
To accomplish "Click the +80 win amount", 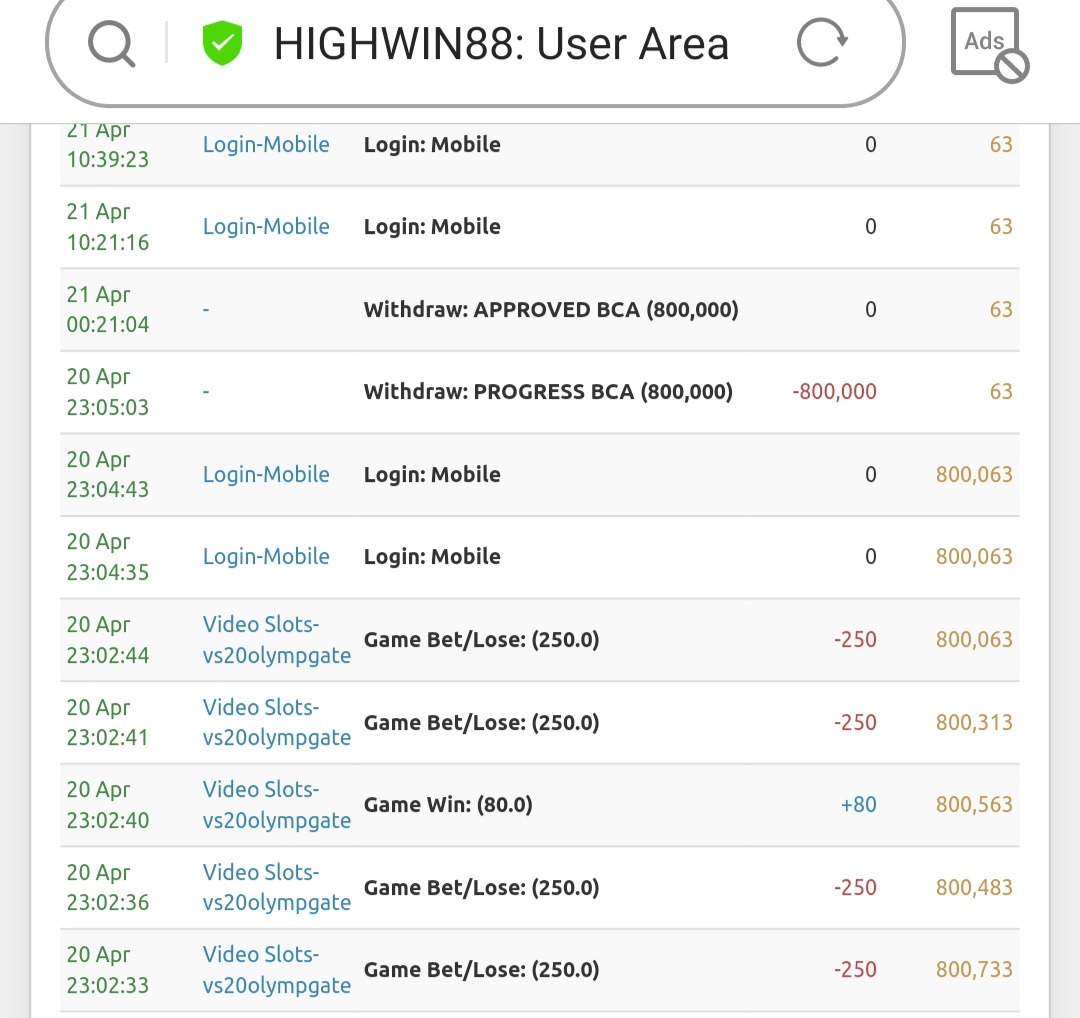I will (858, 805).
